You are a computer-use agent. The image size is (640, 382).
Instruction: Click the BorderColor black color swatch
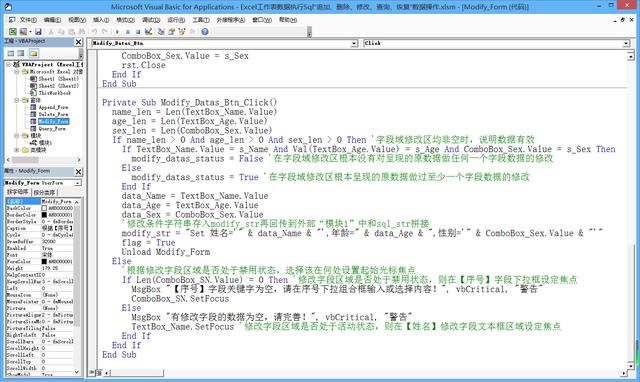point(44,215)
